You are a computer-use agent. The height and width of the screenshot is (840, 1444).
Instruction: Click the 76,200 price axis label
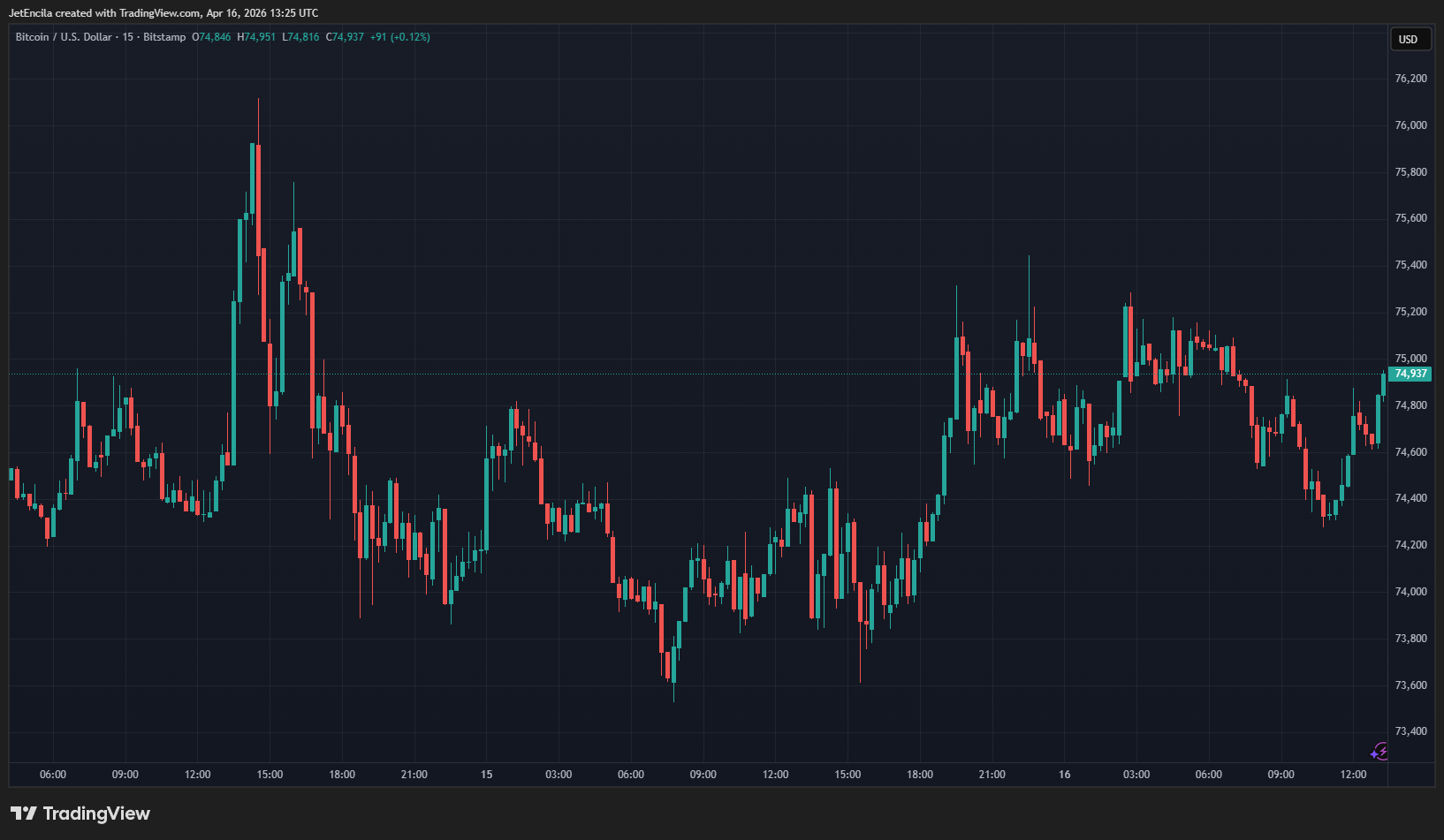pyautogui.click(x=1410, y=79)
